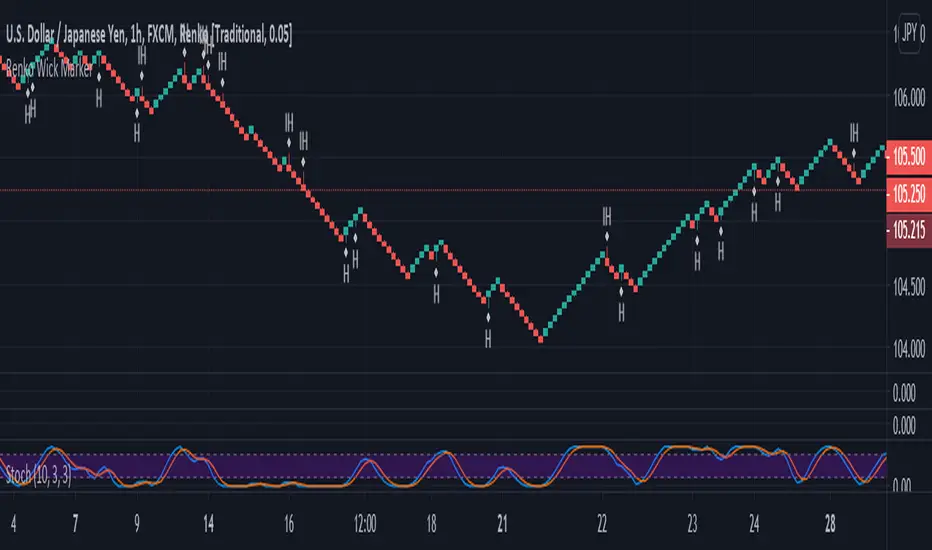Click the 105.500 current price label
This screenshot has width=932, height=550.
click(909, 156)
